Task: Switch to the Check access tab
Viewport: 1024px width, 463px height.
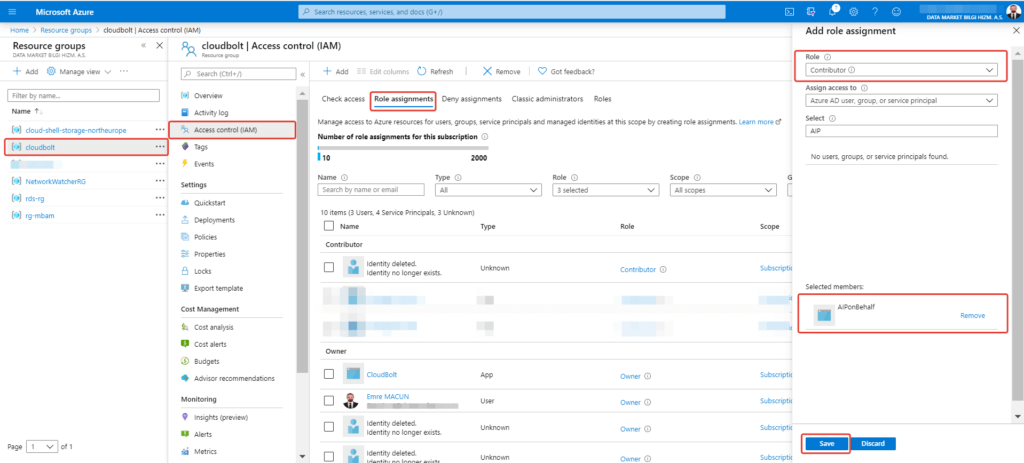Action: pyautogui.click(x=343, y=99)
